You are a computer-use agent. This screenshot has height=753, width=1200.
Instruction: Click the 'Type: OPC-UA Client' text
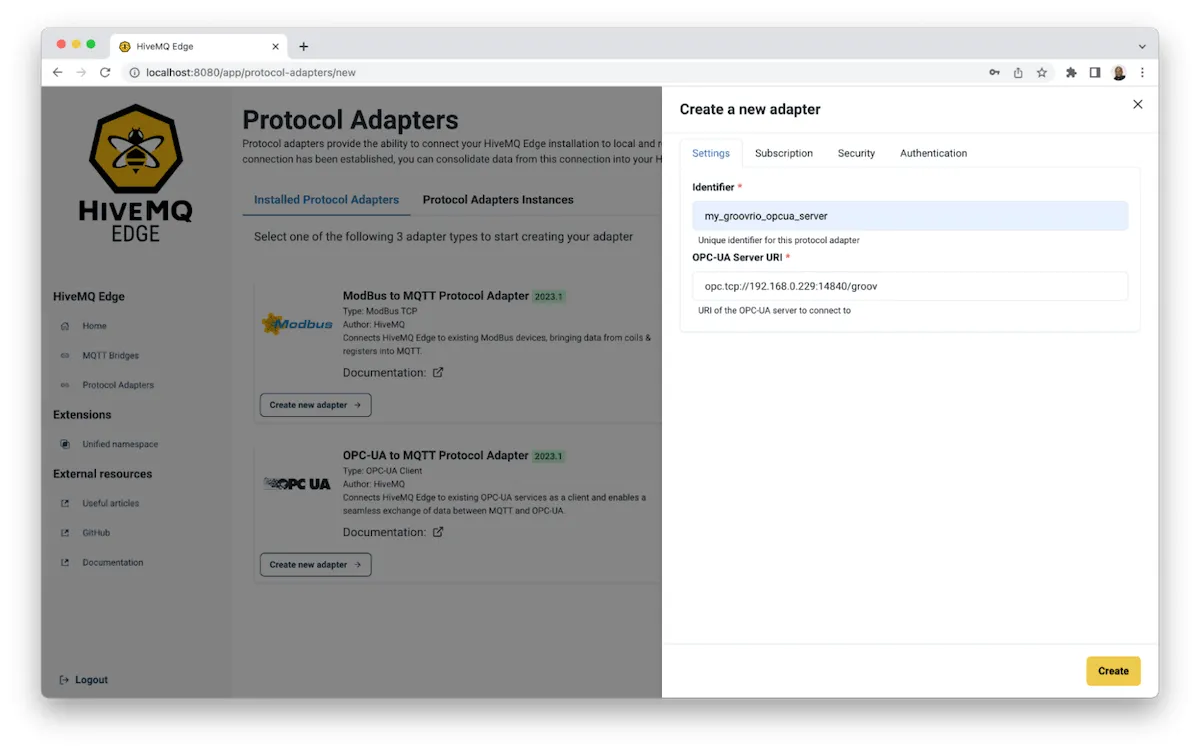(383, 471)
